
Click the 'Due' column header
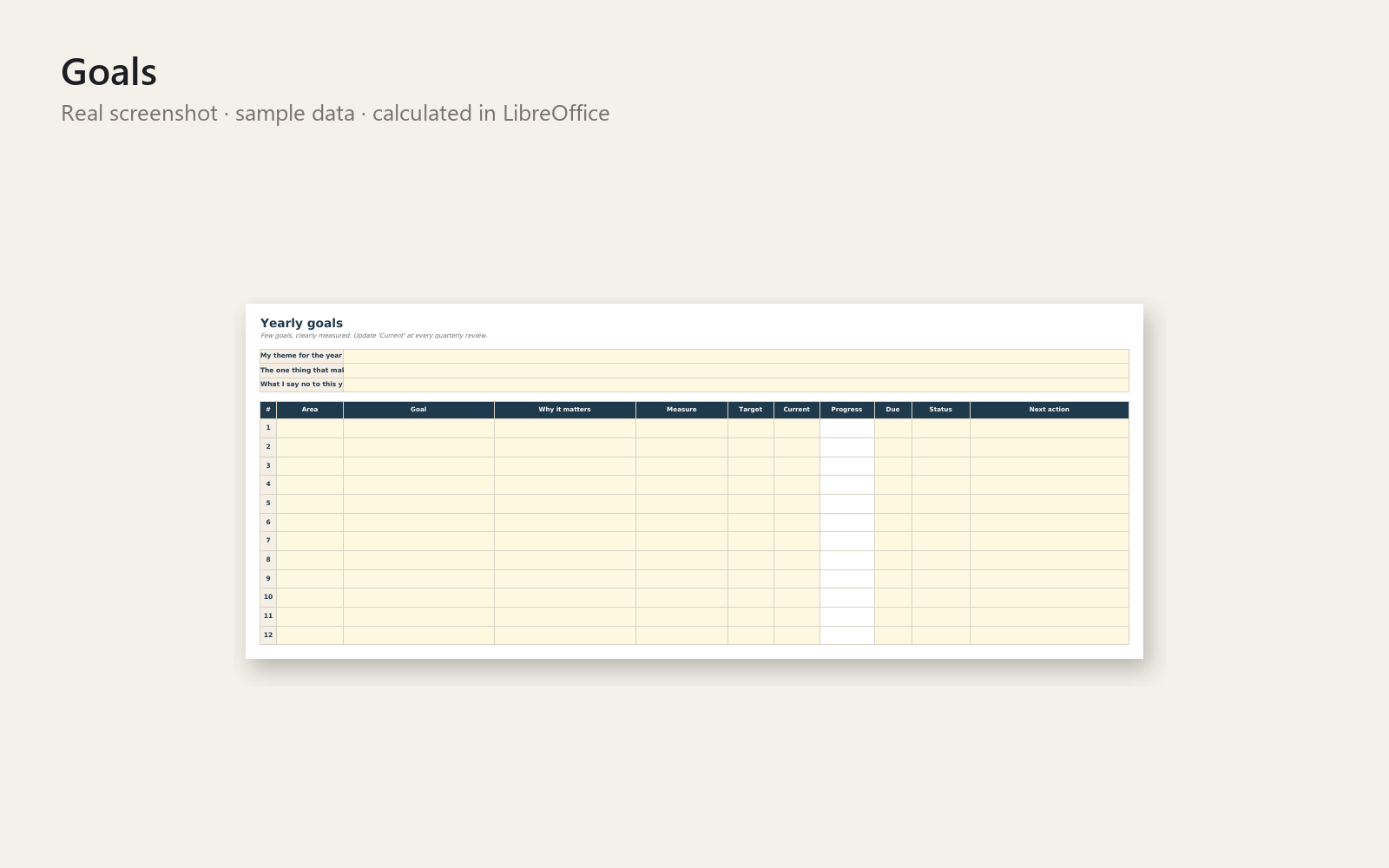pos(893,410)
